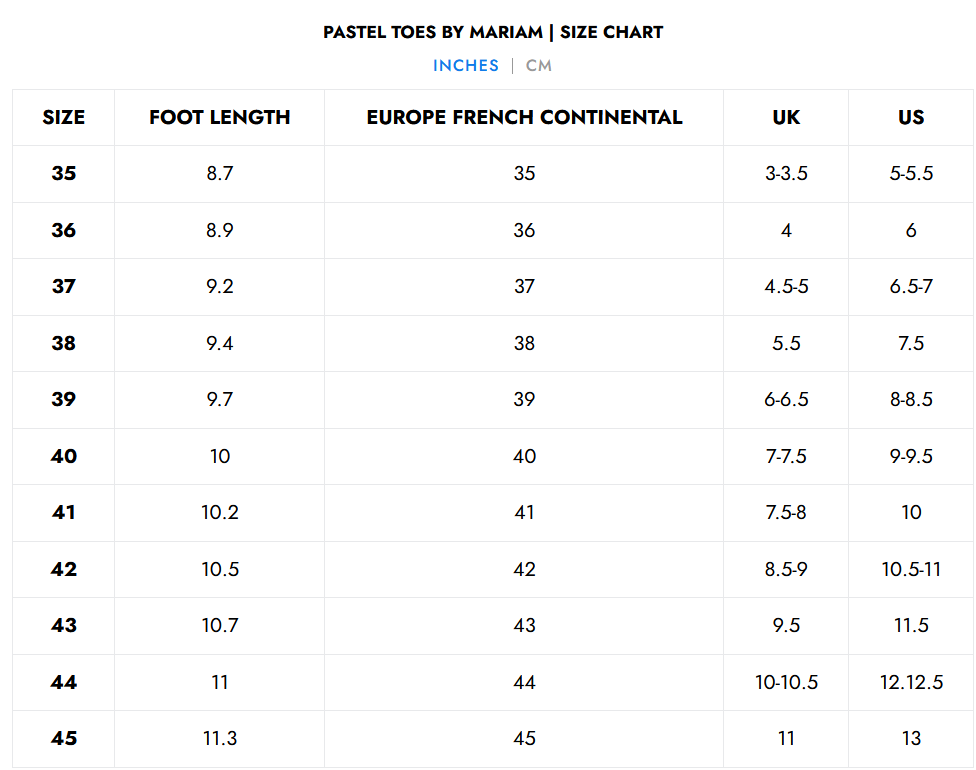The height and width of the screenshot is (770, 976).
Task: Click US size 10.5-11 cell
Action: pos(911,569)
